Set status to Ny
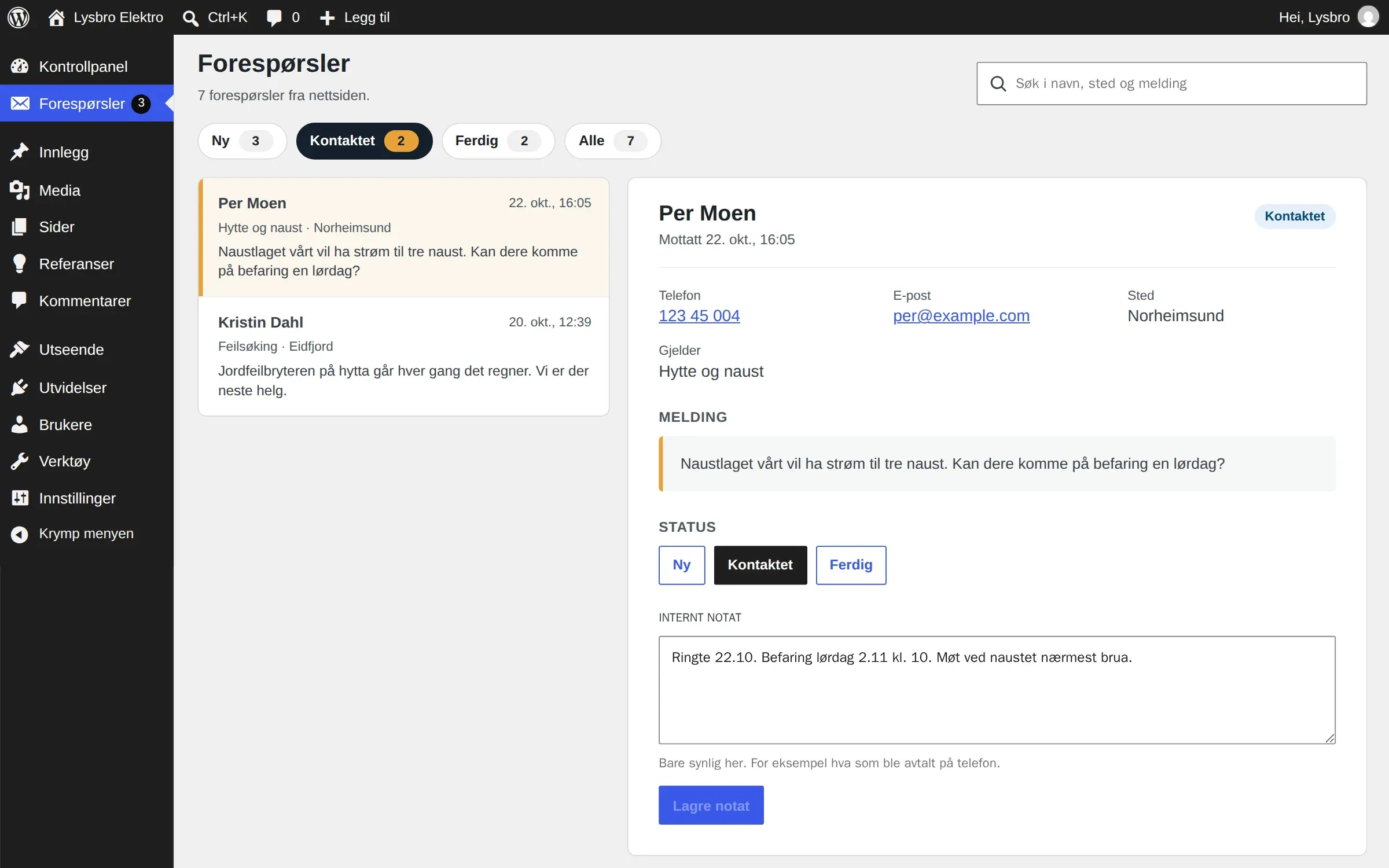Viewport: 1389px width, 868px height. 682,565
